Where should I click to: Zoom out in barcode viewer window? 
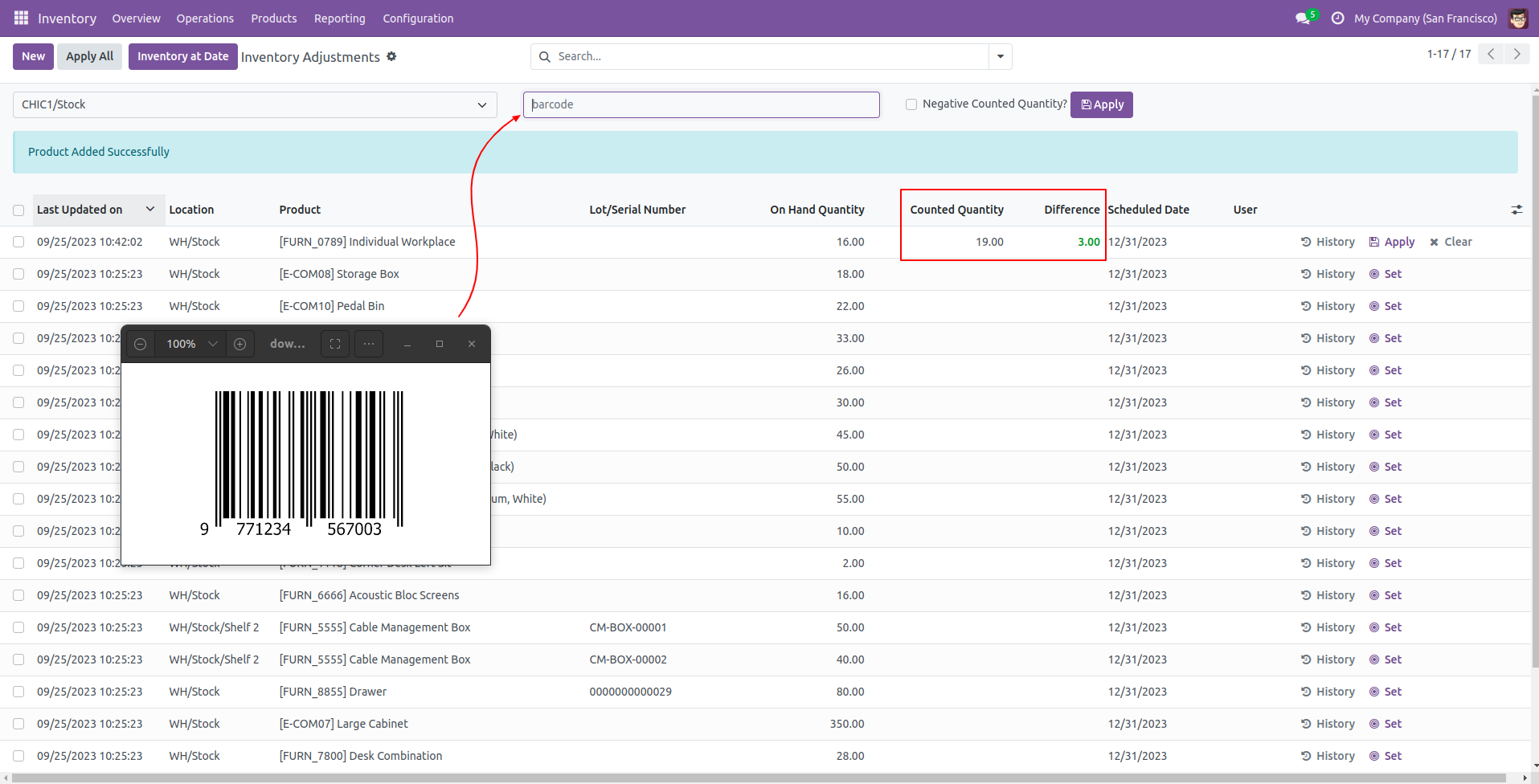(140, 344)
